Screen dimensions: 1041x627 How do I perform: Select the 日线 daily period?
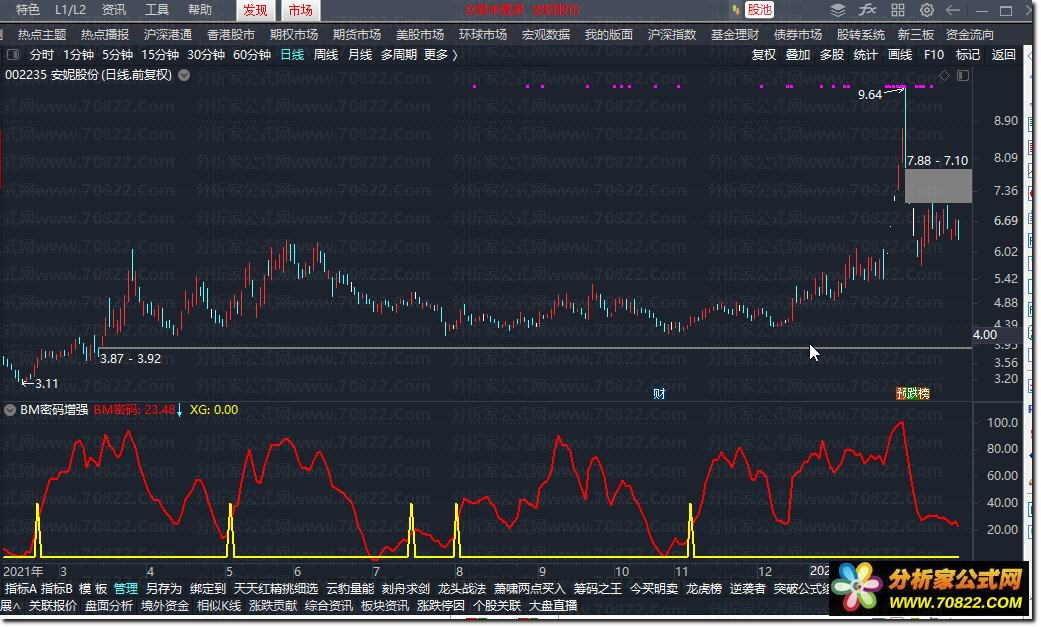(x=292, y=54)
